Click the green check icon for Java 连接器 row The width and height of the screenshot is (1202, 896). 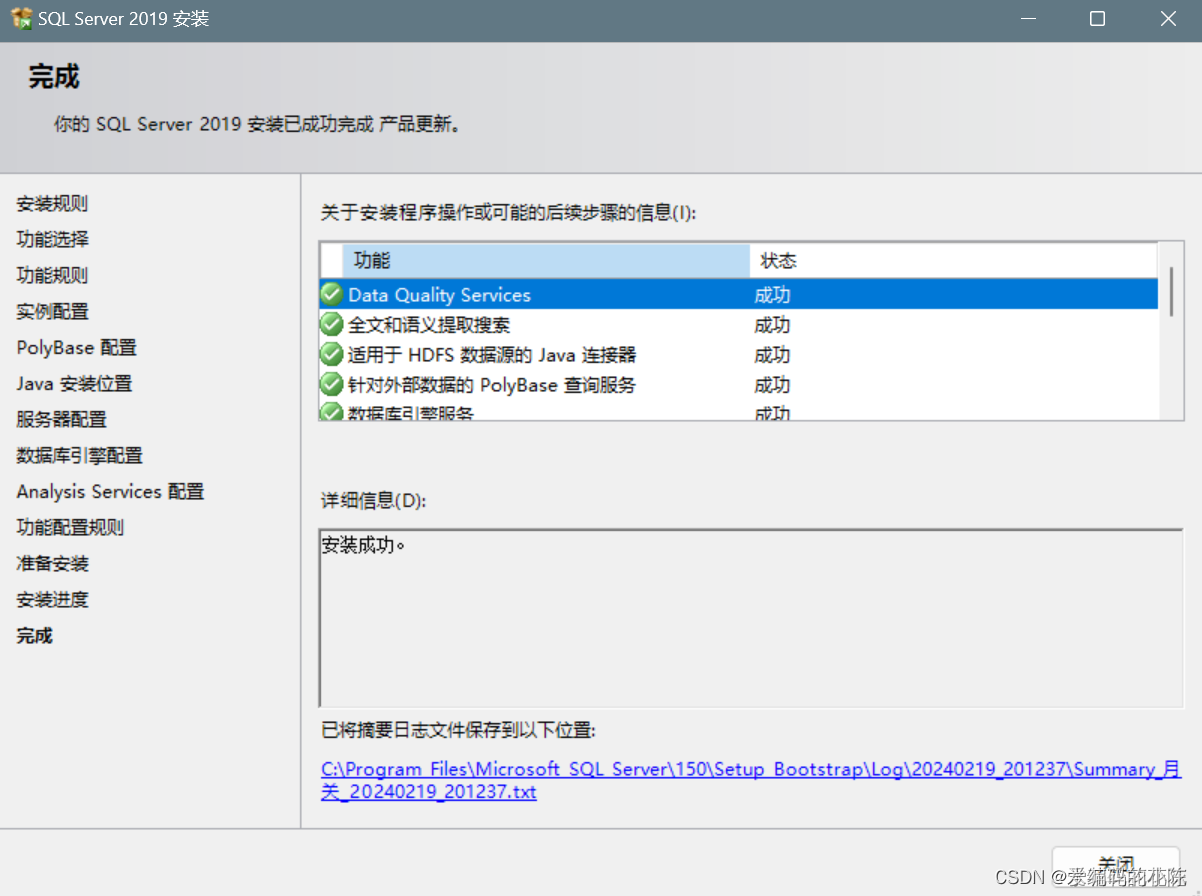331,354
